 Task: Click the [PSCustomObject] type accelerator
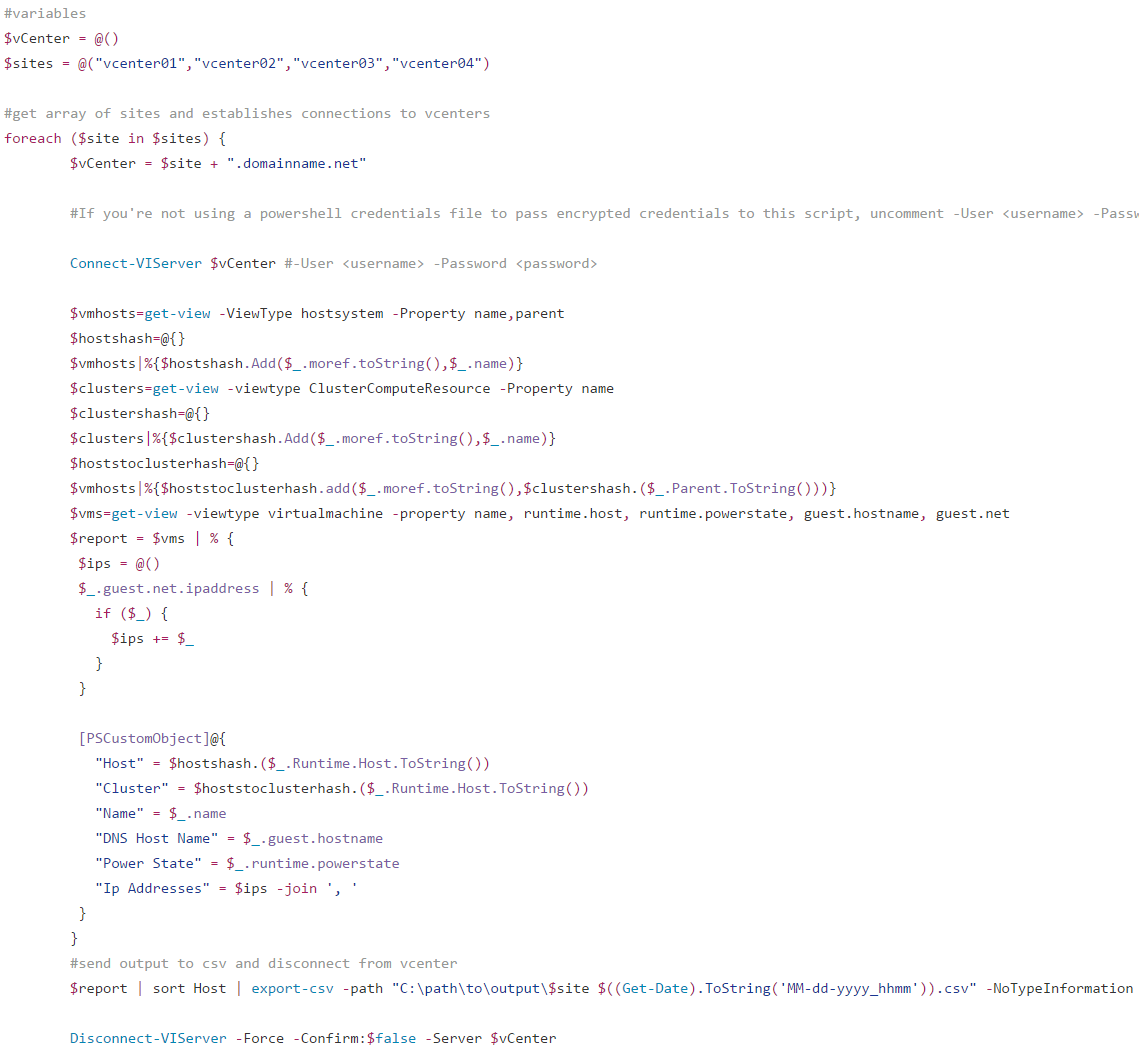coord(144,739)
